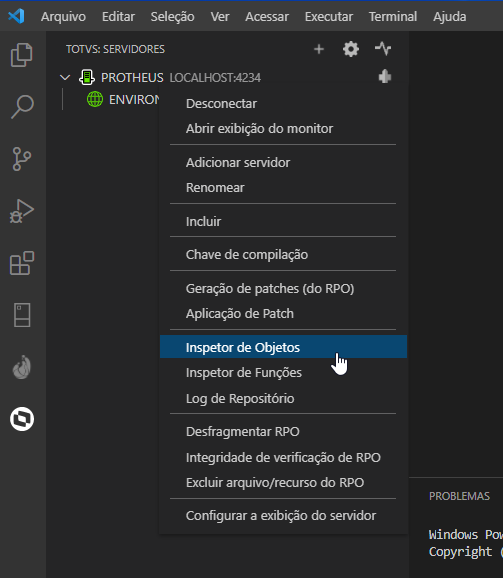Collapse the PROTHEUS server tree node
The image size is (503, 578).
[65, 78]
